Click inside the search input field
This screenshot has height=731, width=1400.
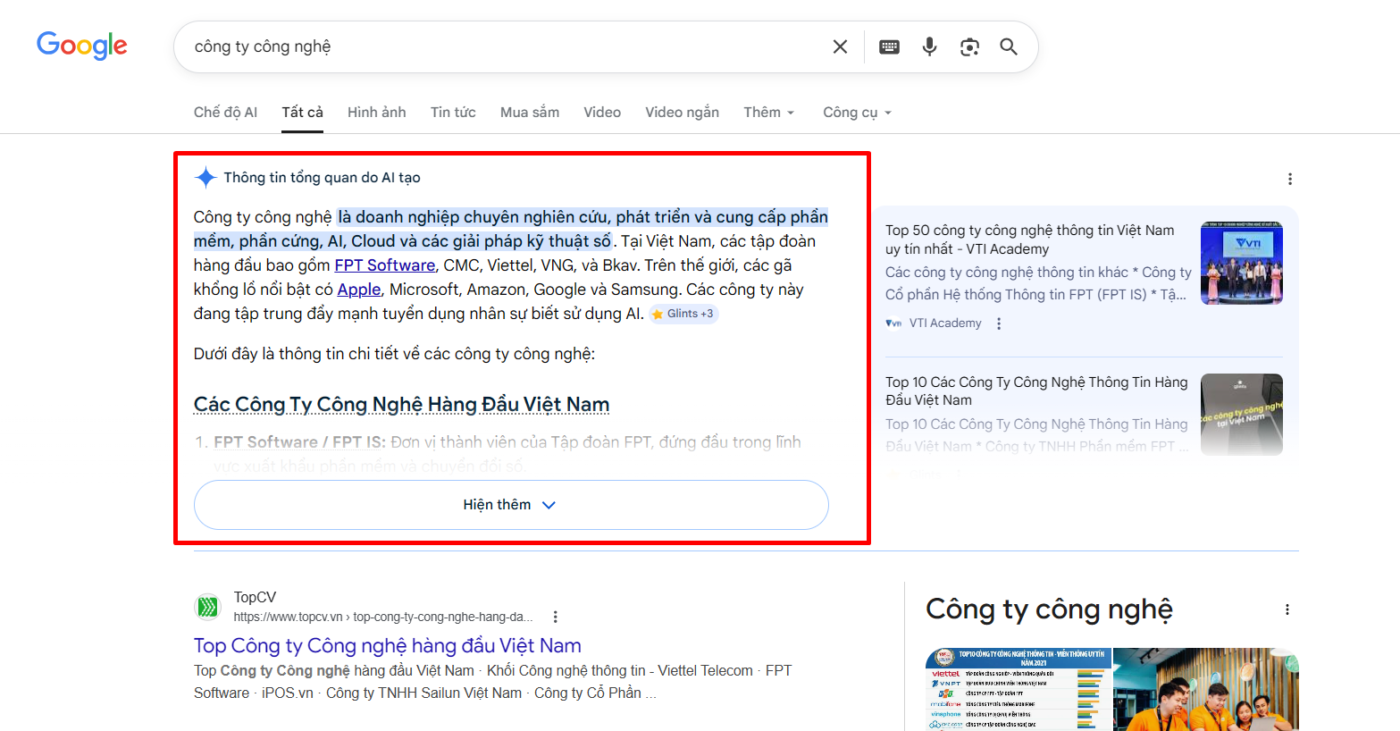coord(500,47)
